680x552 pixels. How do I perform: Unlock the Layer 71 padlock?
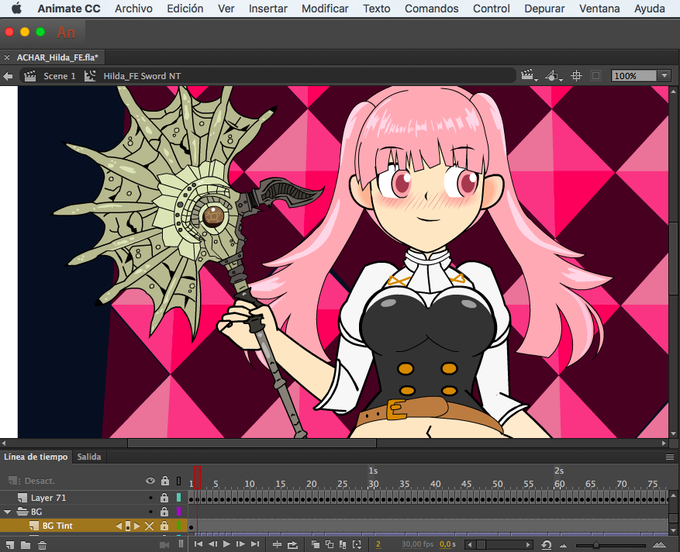[164, 497]
